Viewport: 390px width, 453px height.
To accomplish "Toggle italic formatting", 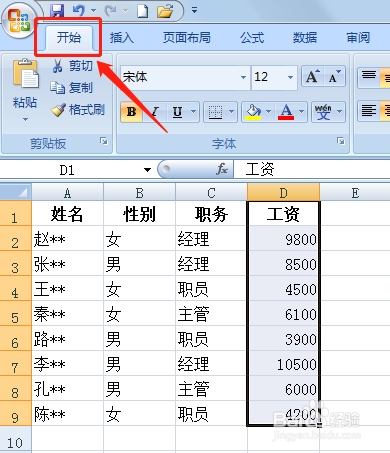I will click(x=155, y=112).
